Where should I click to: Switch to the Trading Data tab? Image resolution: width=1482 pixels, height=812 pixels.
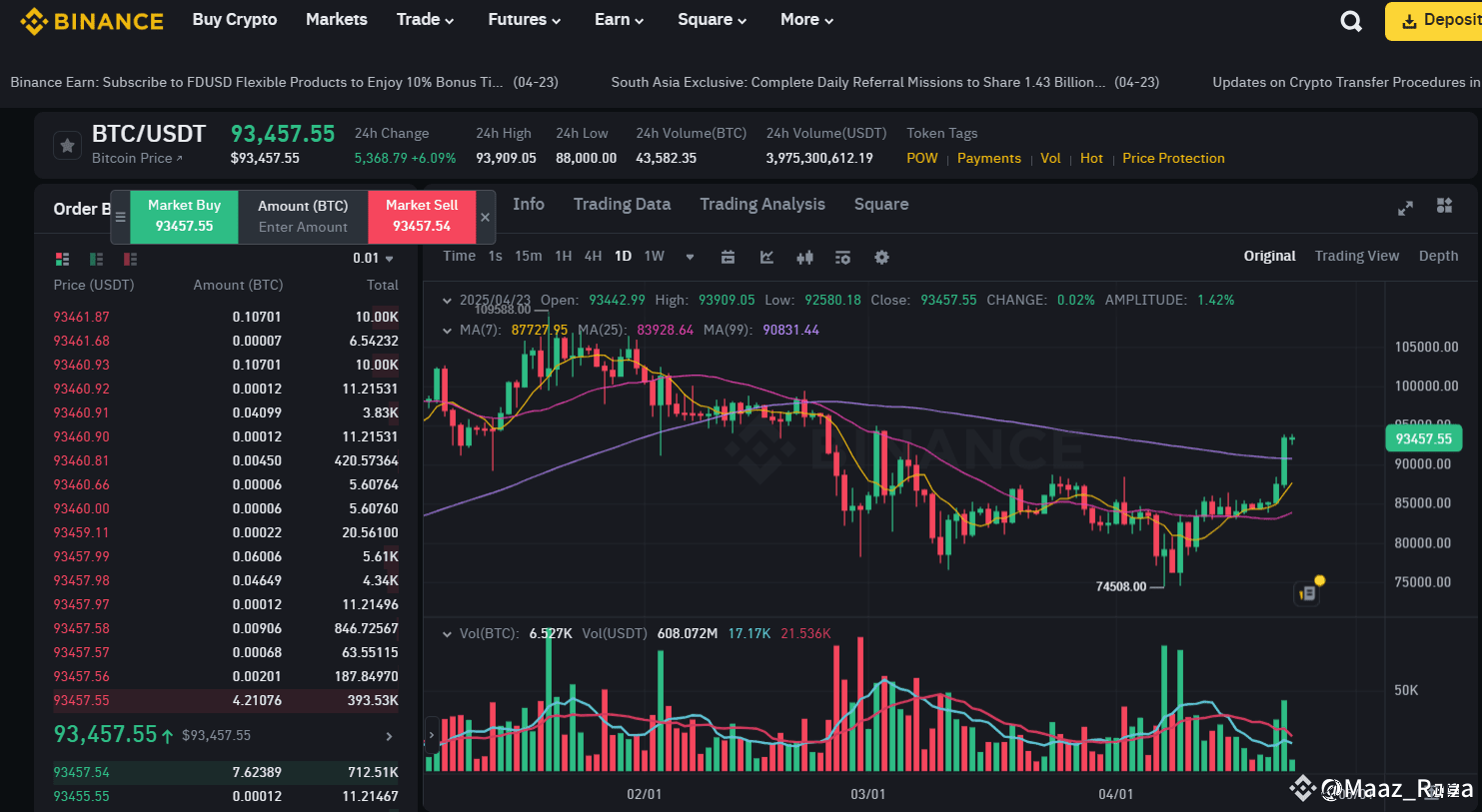pyautogui.click(x=622, y=204)
